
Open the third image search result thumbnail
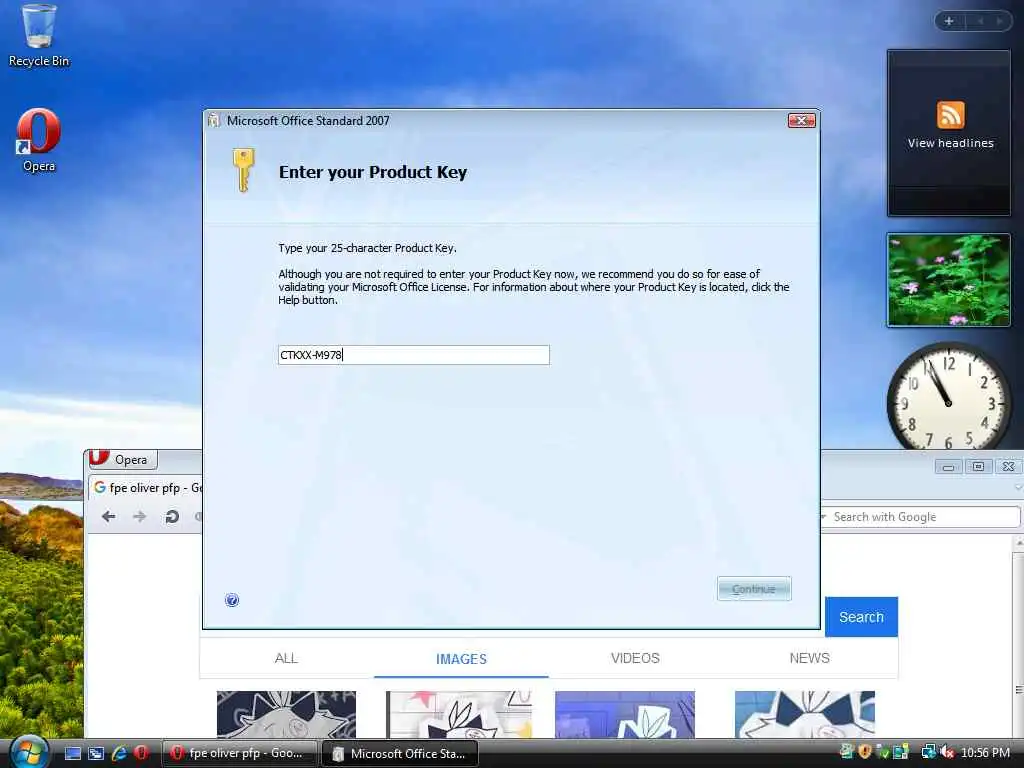coord(625,714)
